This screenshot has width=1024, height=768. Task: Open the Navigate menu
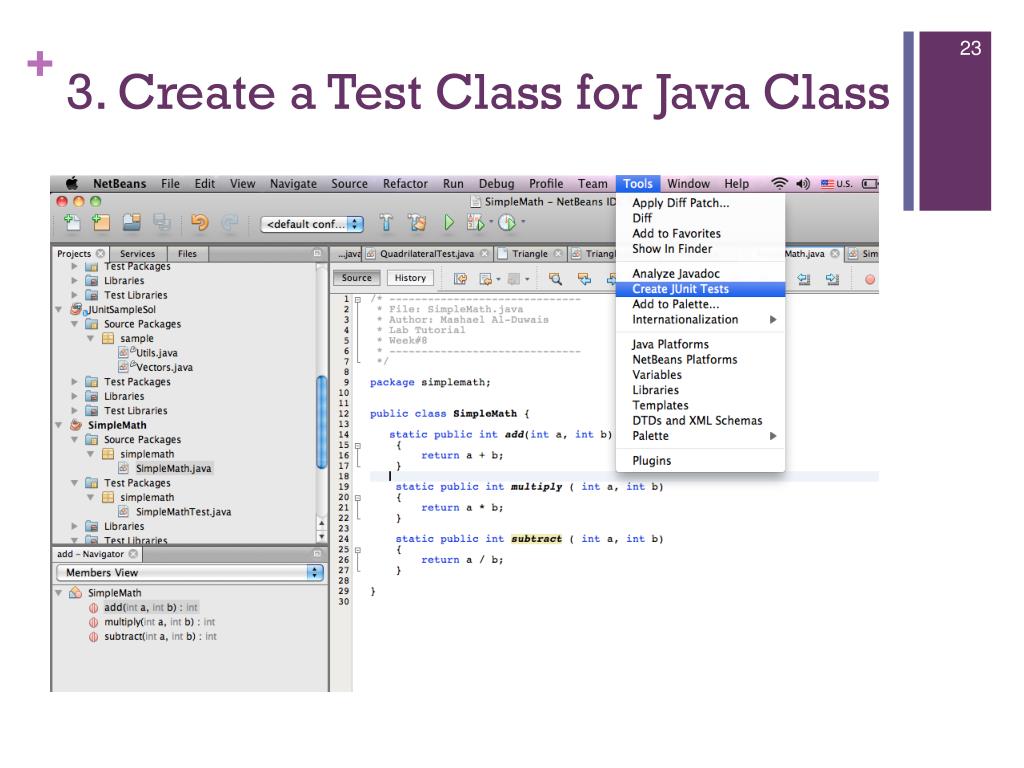tap(293, 184)
